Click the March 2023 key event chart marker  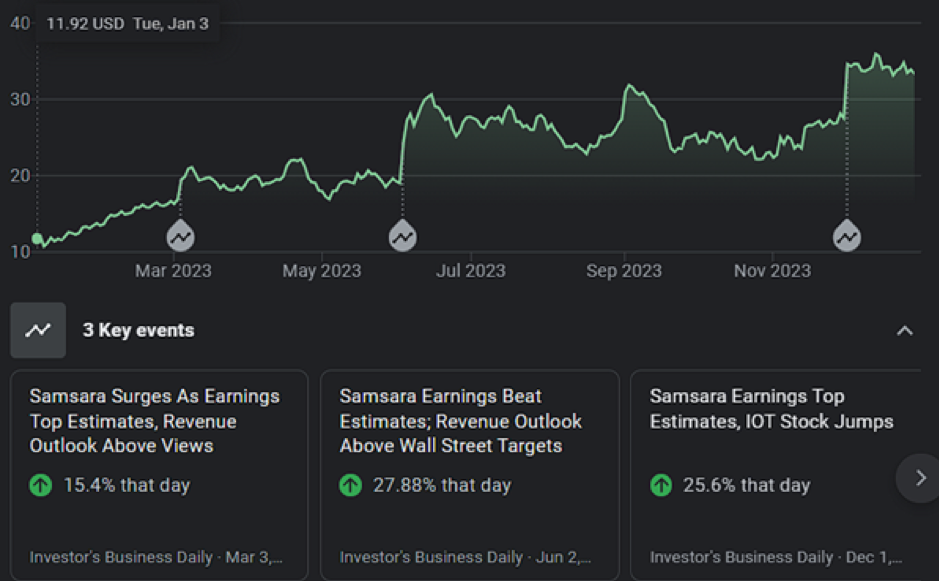(180, 236)
